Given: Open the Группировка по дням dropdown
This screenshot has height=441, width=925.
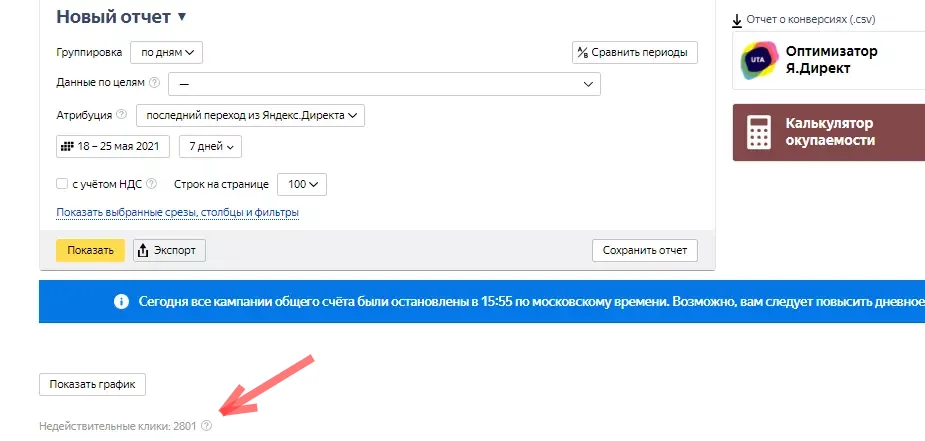Looking at the screenshot, I should click(x=166, y=52).
